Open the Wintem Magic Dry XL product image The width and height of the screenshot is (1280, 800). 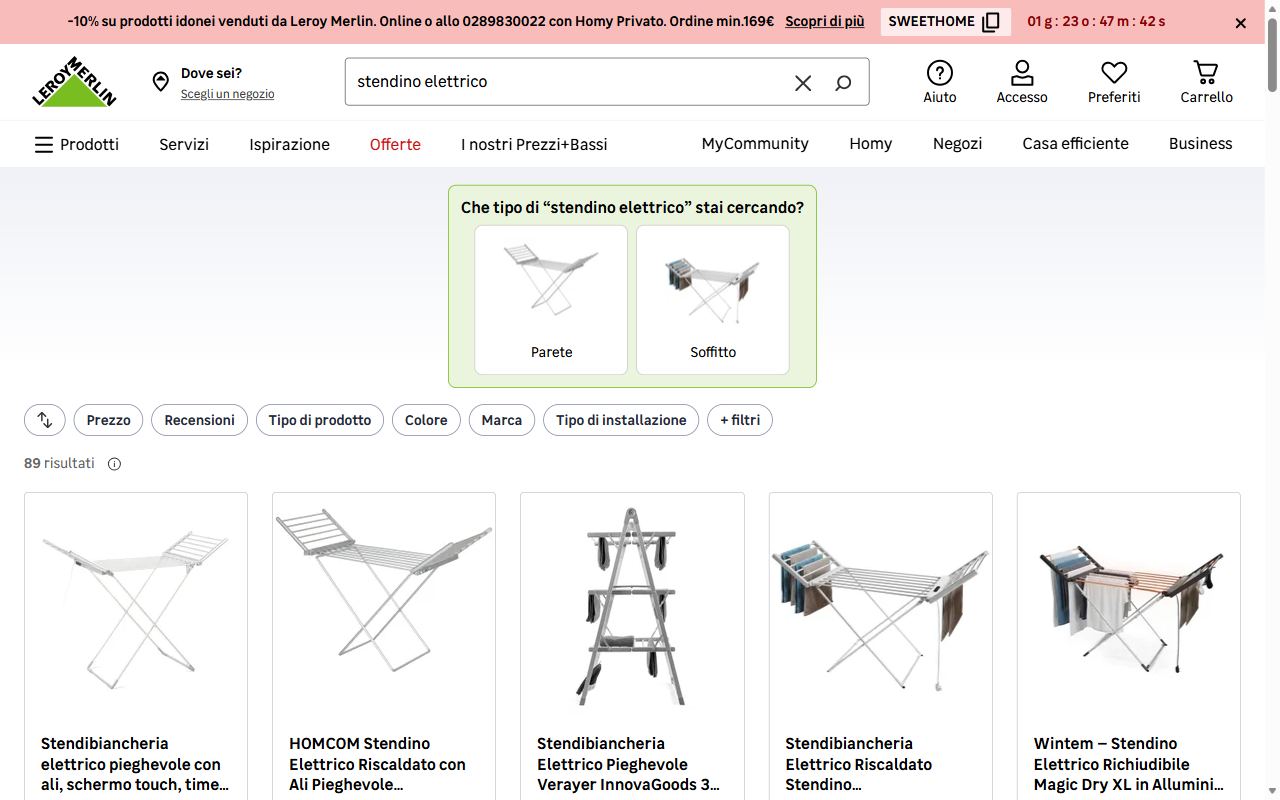[x=1129, y=604]
